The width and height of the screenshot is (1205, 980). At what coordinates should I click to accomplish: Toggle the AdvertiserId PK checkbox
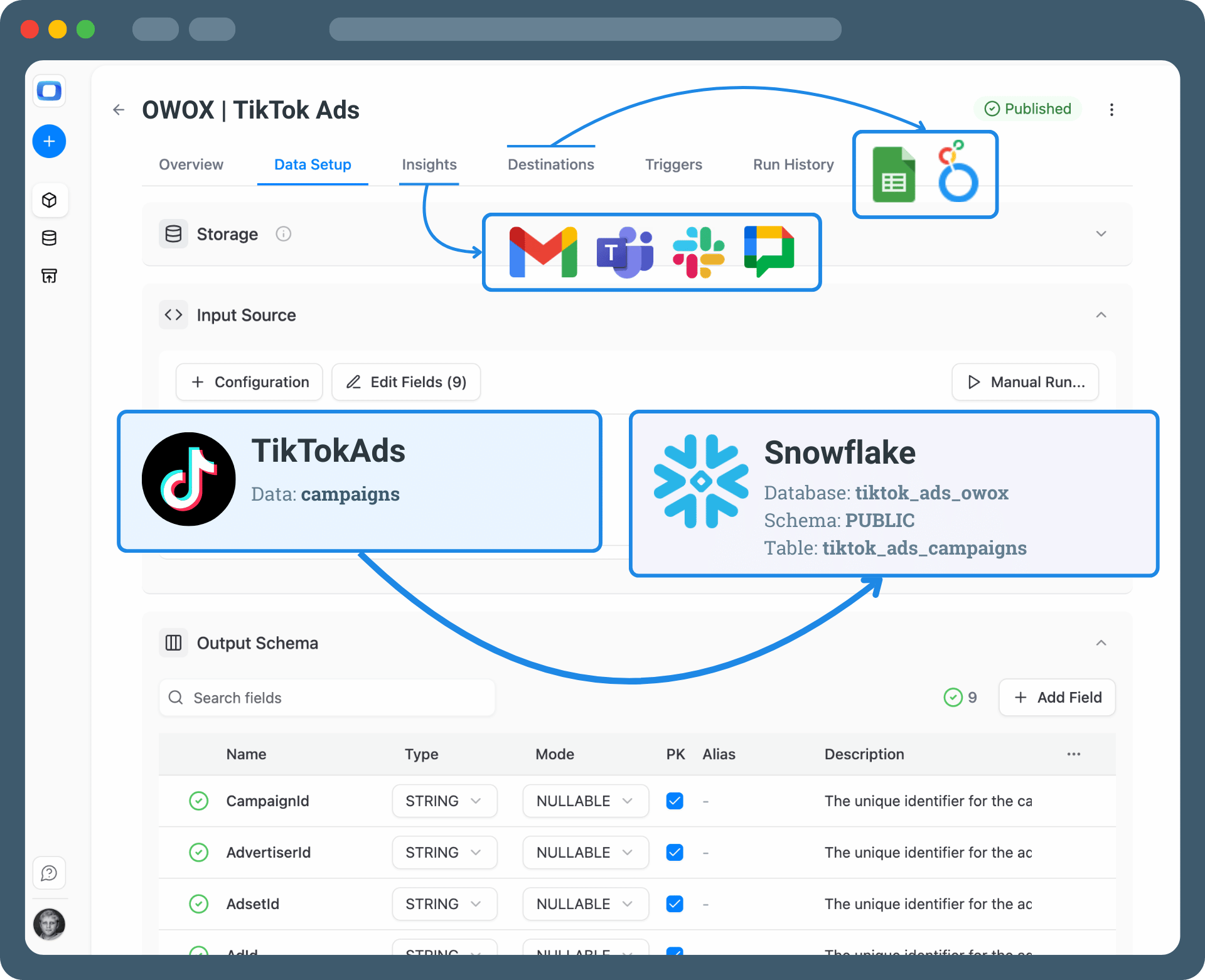(675, 853)
